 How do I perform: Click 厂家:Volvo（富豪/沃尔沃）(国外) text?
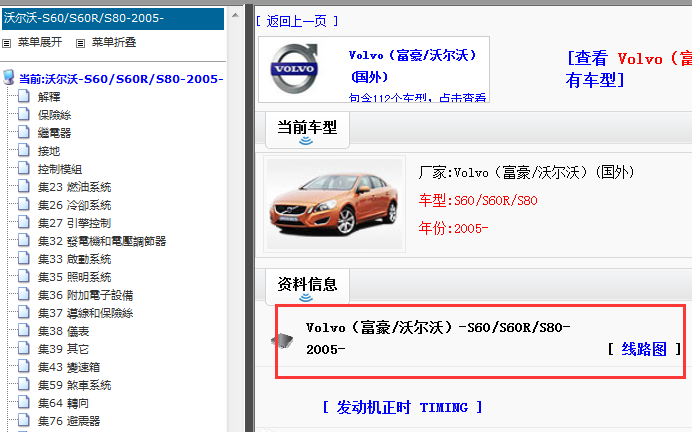[x=526, y=172]
